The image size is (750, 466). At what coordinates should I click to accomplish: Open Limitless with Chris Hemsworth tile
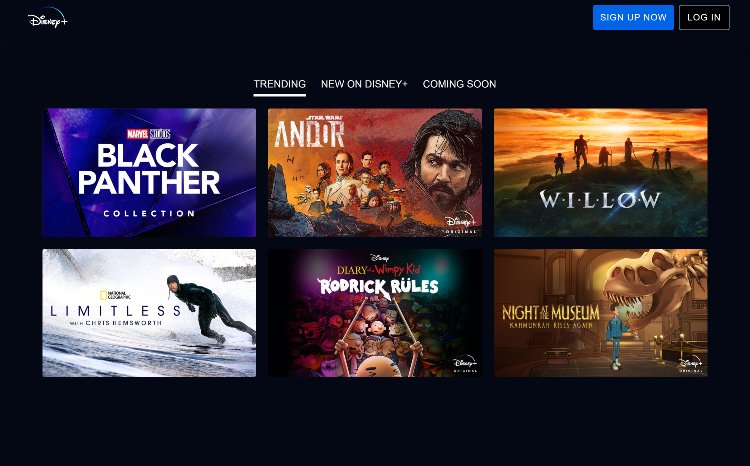point(149,313)
